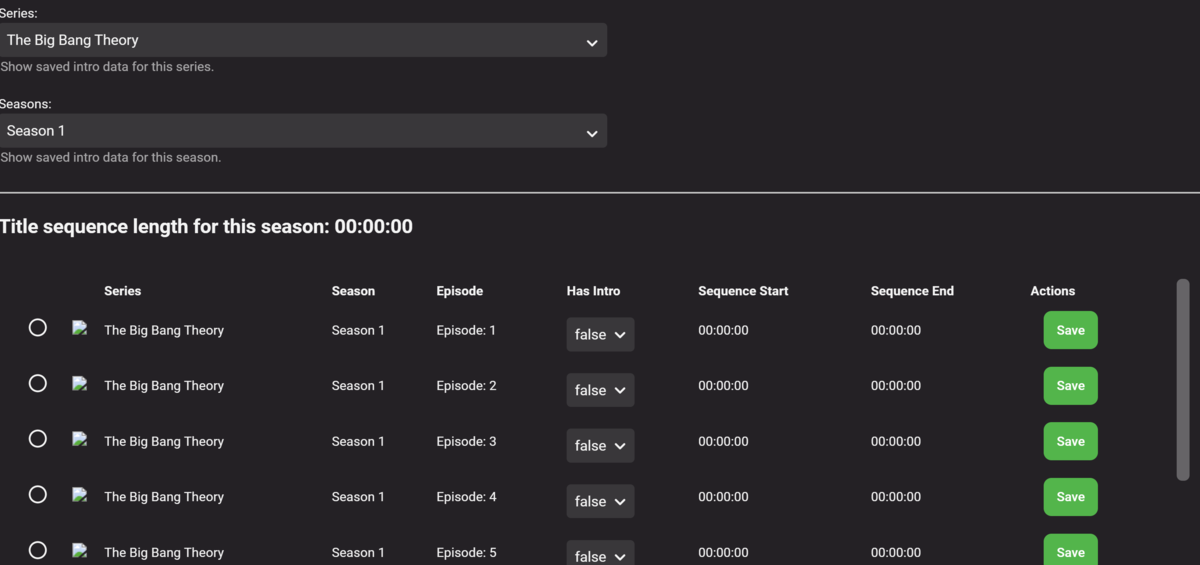1200x565 pixels.
Task: Click the thumbnail image for Episode: 5
Action: click(80, 549)
